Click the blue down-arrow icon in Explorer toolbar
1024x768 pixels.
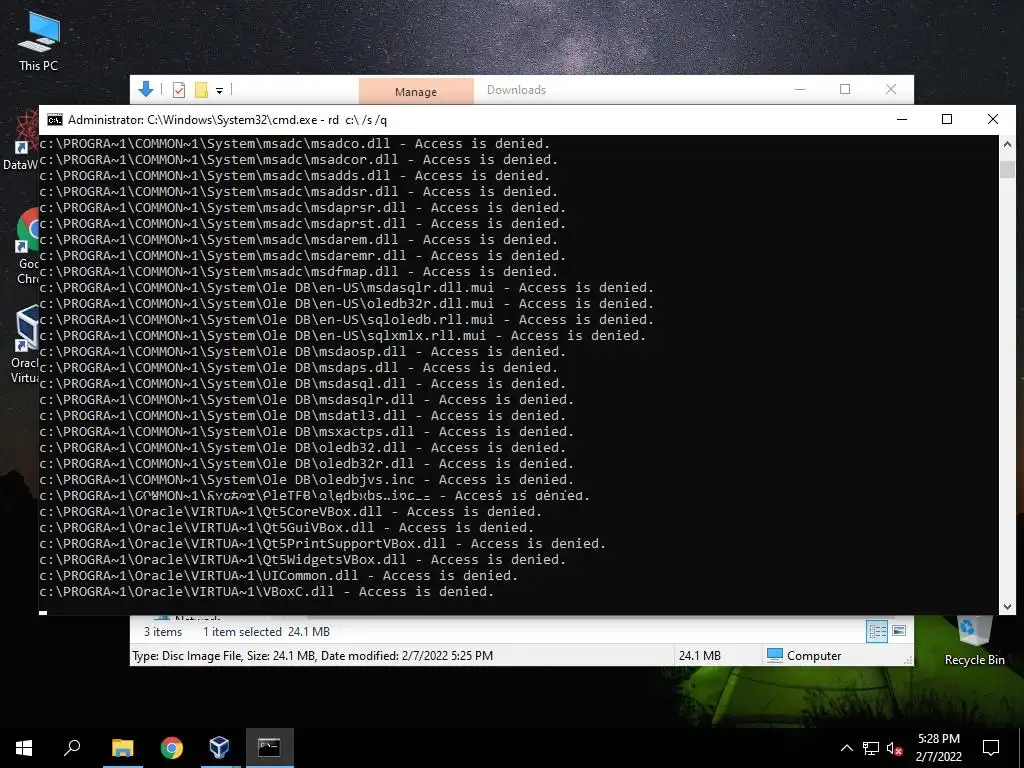point(146,89)
